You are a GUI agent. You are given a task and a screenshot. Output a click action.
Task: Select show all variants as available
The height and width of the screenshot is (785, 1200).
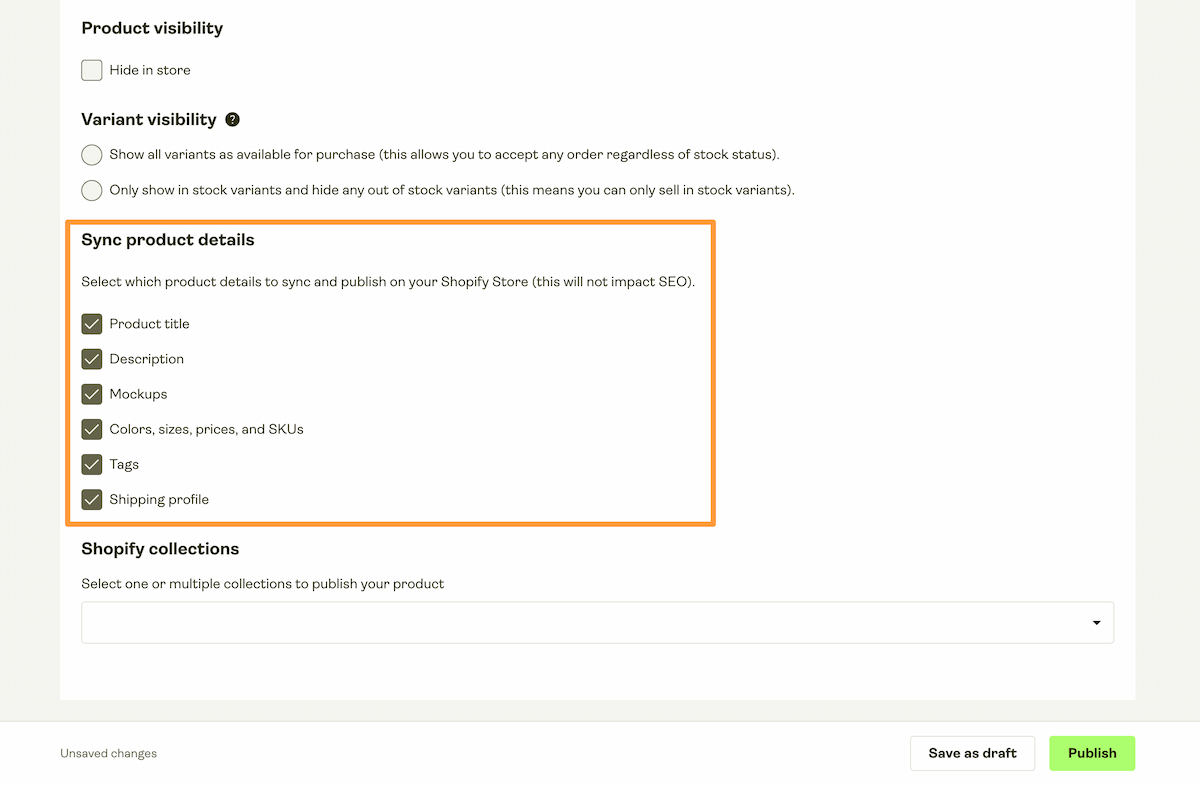coord(91,155)
